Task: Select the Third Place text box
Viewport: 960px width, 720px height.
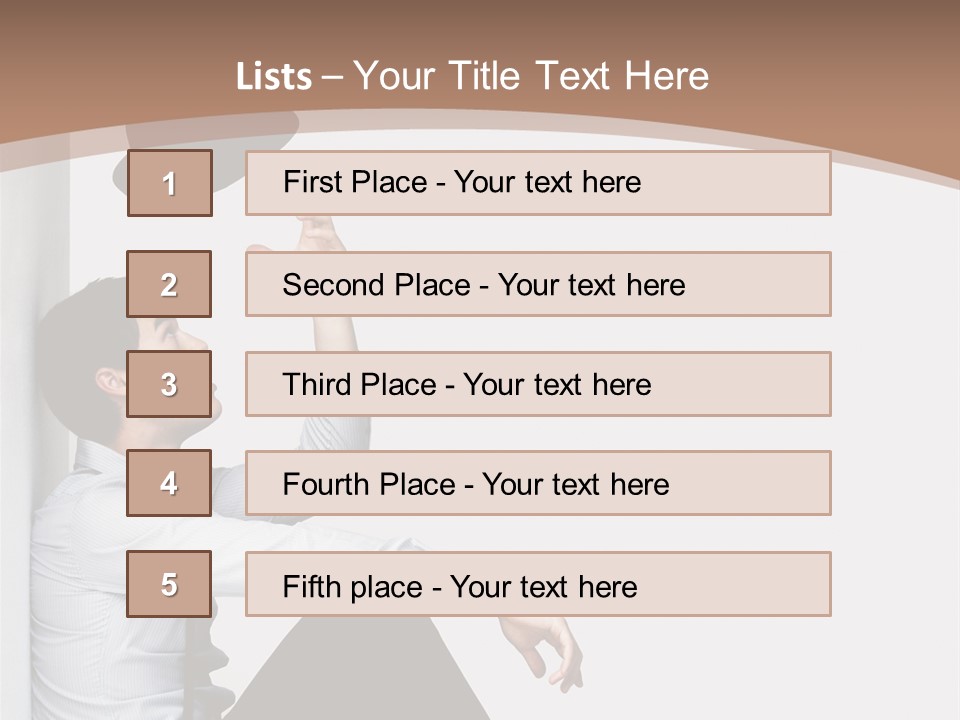Action: (538, 384)
